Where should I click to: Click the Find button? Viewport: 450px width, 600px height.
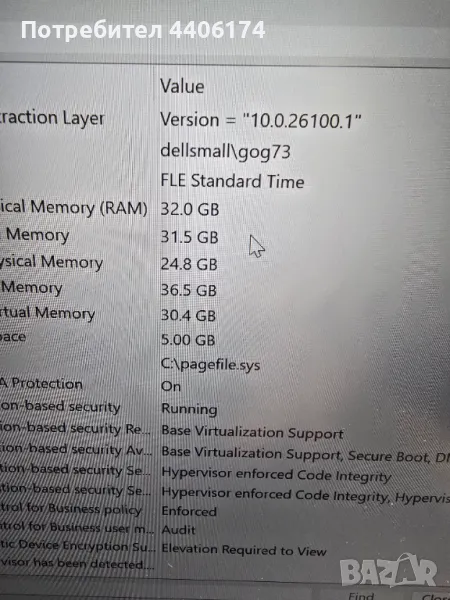point(361,596)
